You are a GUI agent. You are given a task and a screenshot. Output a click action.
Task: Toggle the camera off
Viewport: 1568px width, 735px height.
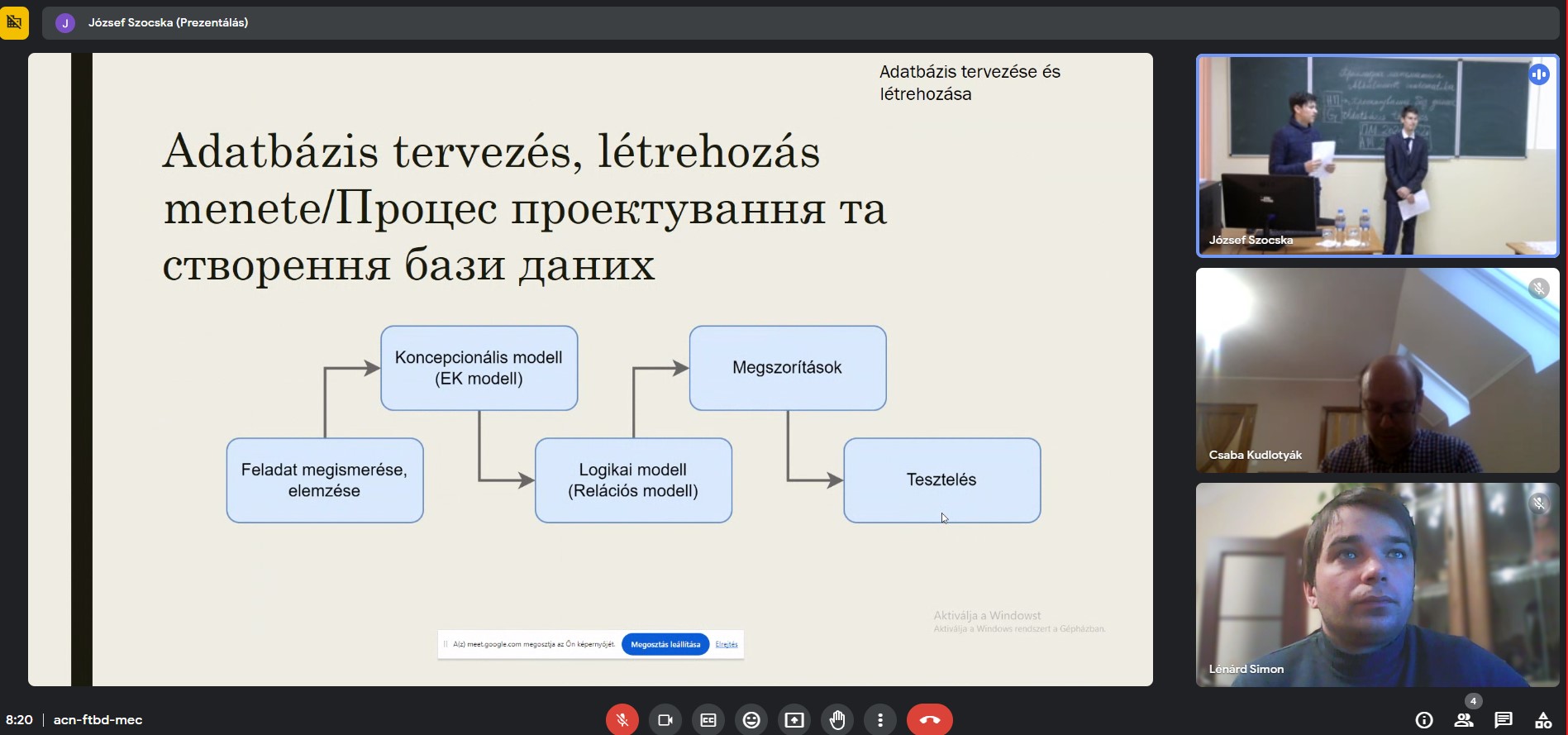(665, 719)
